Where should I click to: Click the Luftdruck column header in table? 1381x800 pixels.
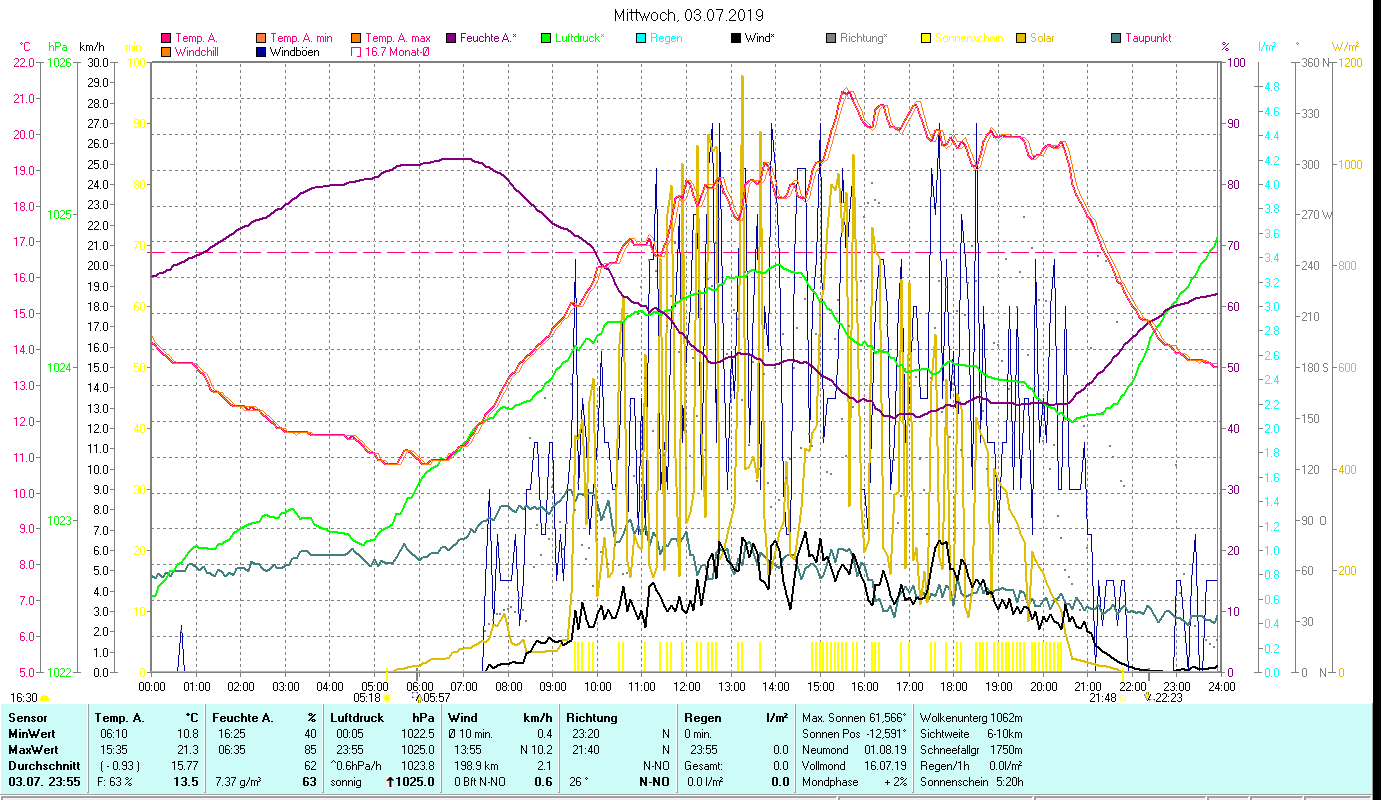tap(358, 718)
